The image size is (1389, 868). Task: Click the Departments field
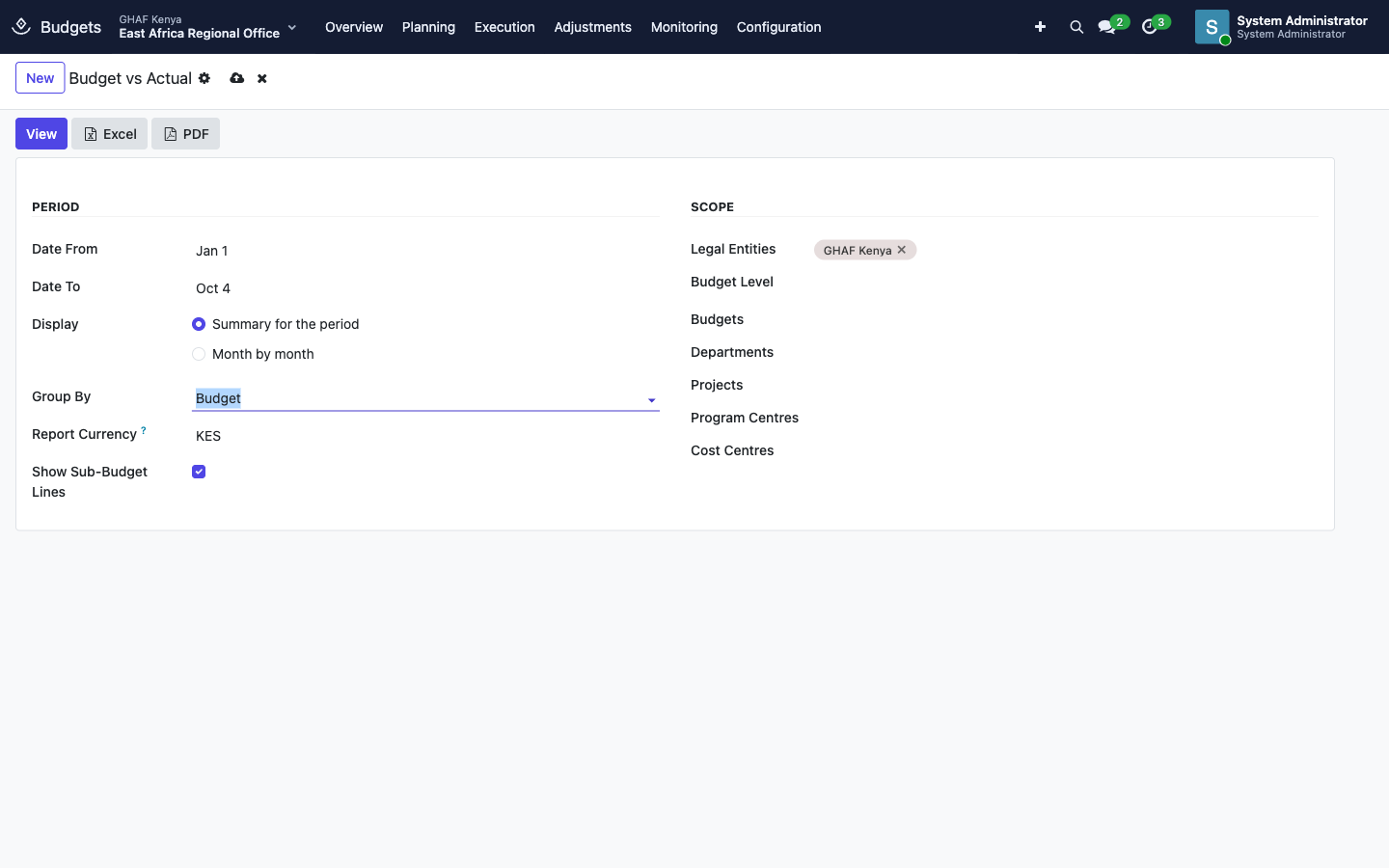pyautogui.click(x=1066, y=353)
